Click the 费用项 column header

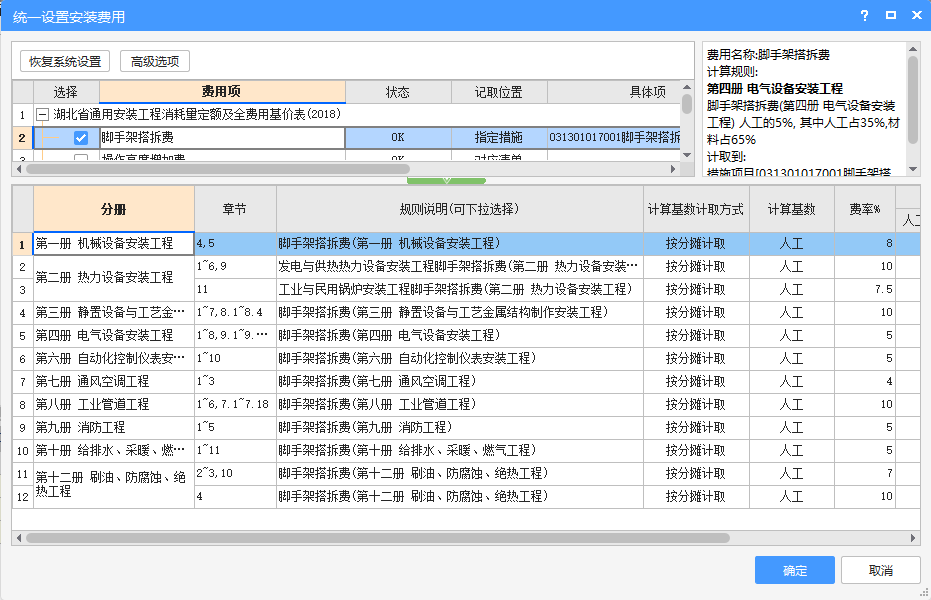coord(222,91)
